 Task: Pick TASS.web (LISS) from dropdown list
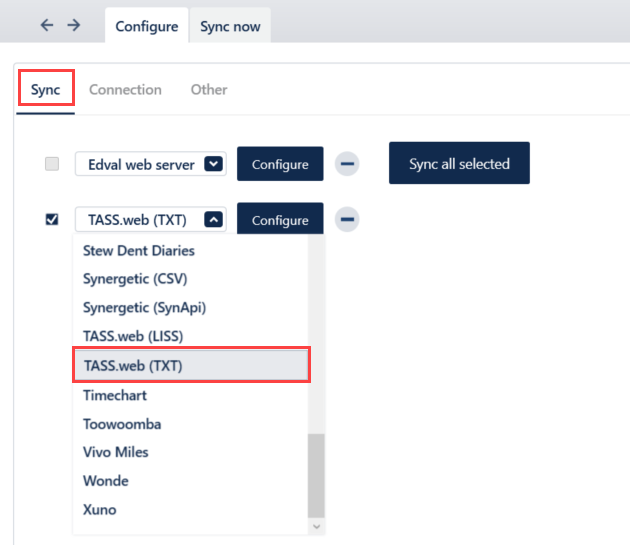click(190, 336)
